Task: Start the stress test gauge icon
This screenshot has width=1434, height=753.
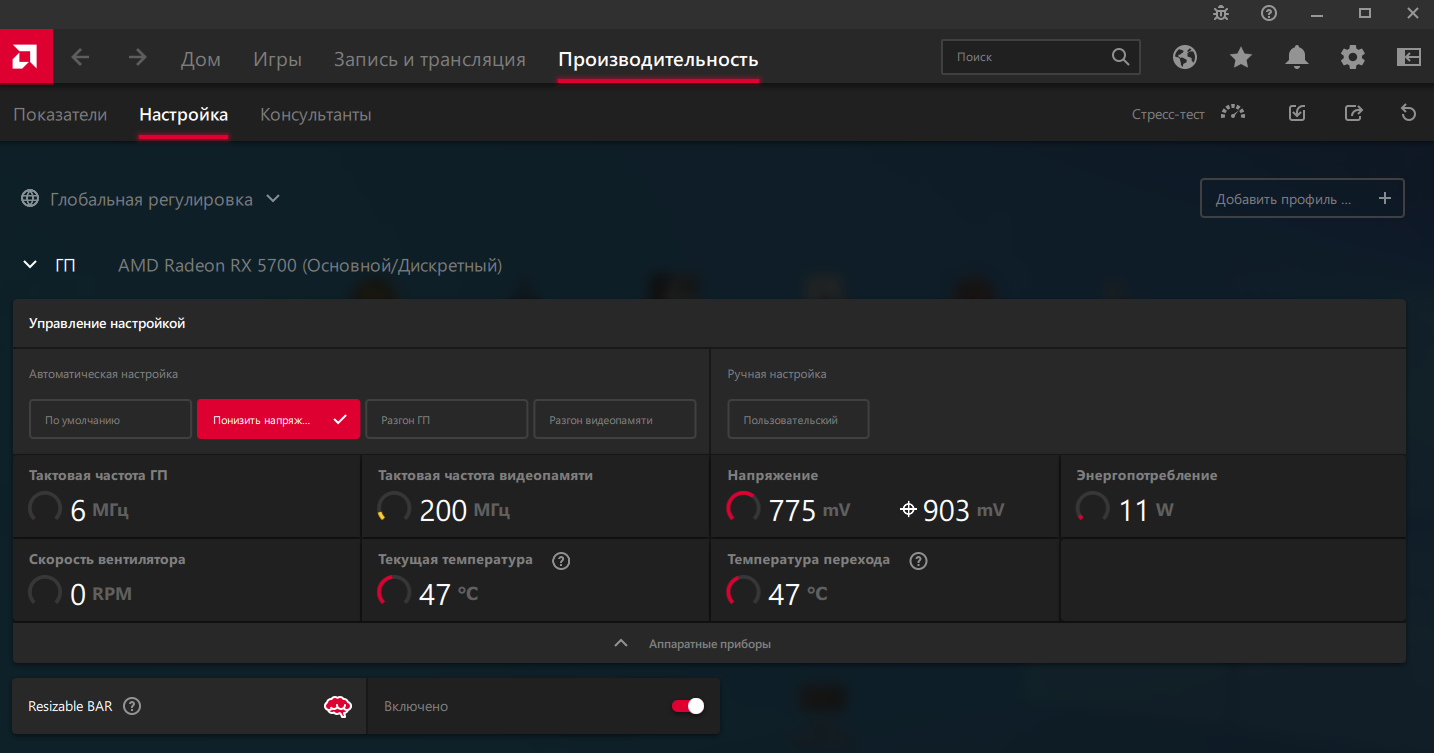Action: (x=1234, y=113)
